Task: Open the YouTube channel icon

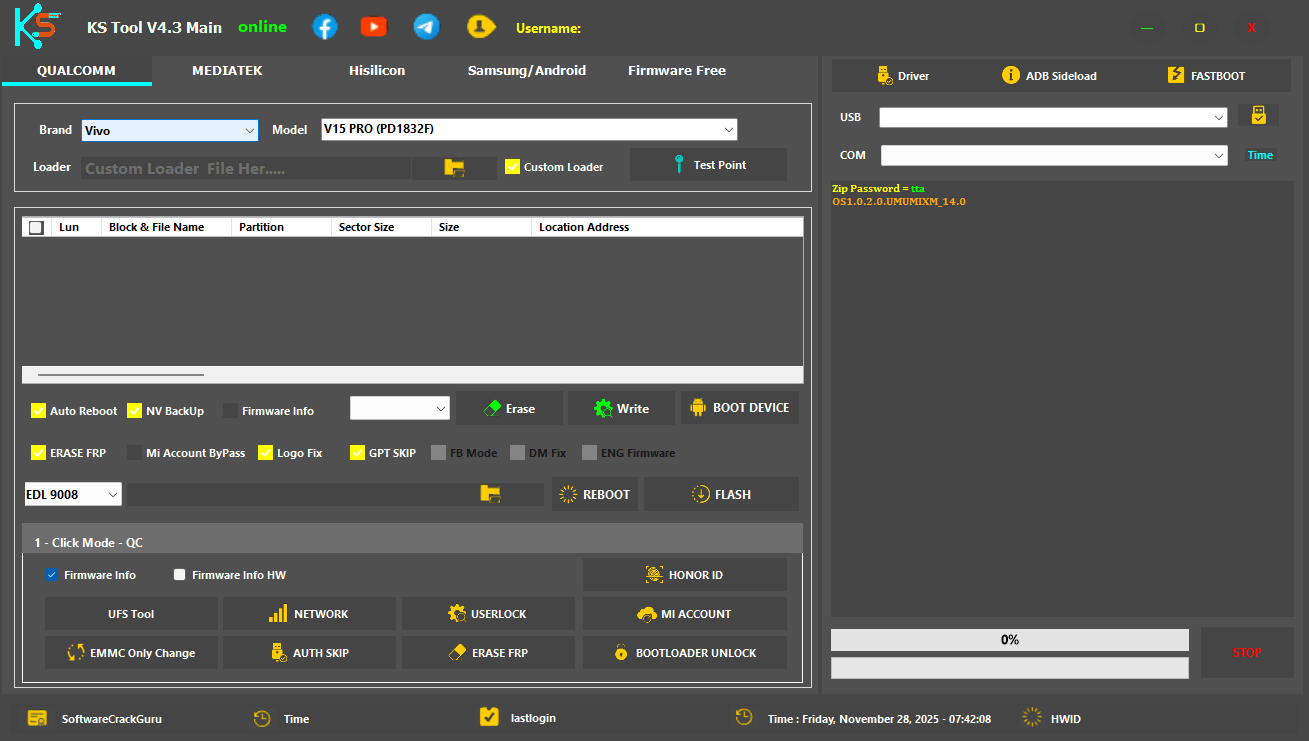Action: tap(373, 26)
